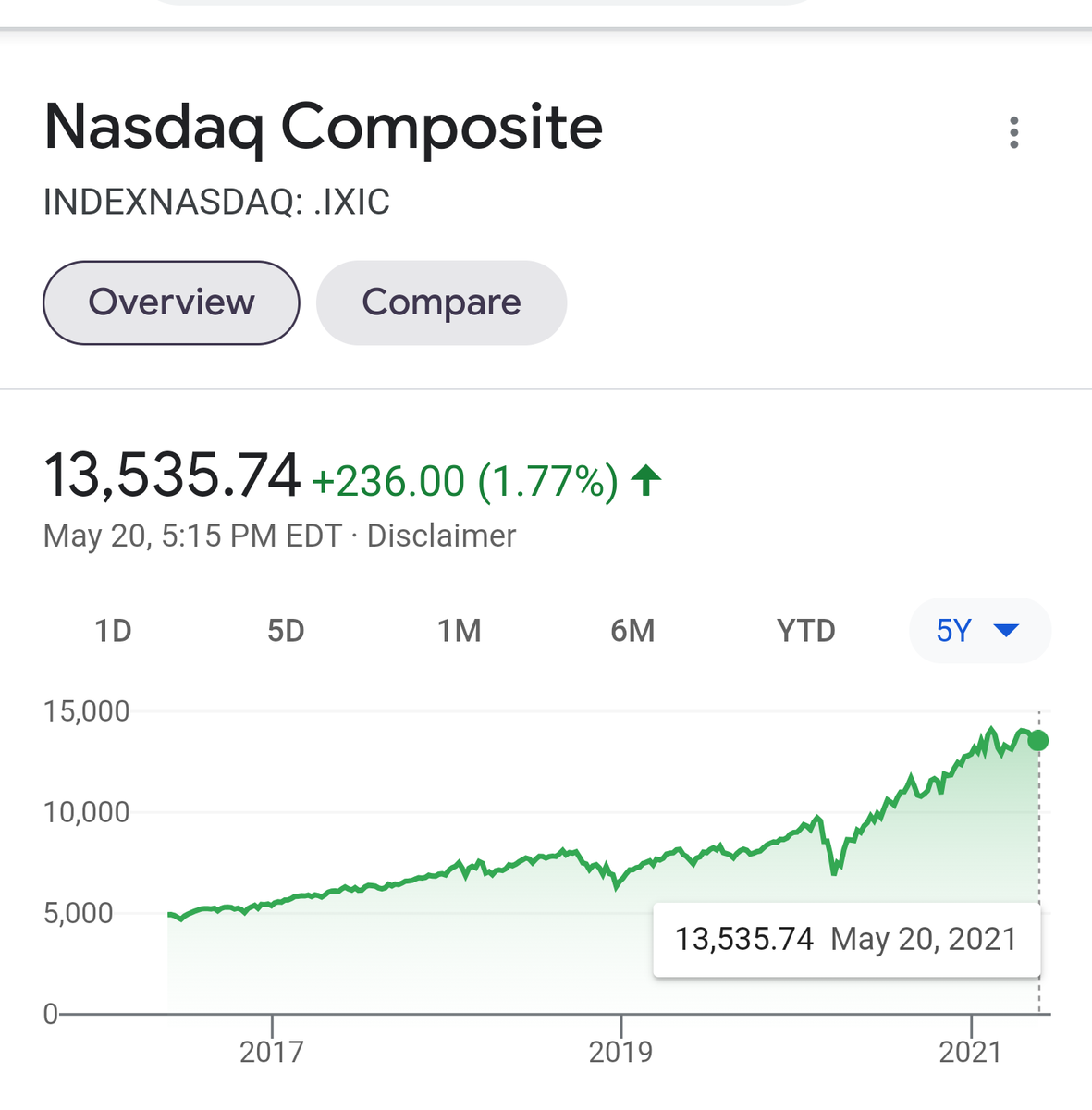Switch to the 6M time range
Viewport: 1092px width, 1110px height.
(x=632, y=631)
